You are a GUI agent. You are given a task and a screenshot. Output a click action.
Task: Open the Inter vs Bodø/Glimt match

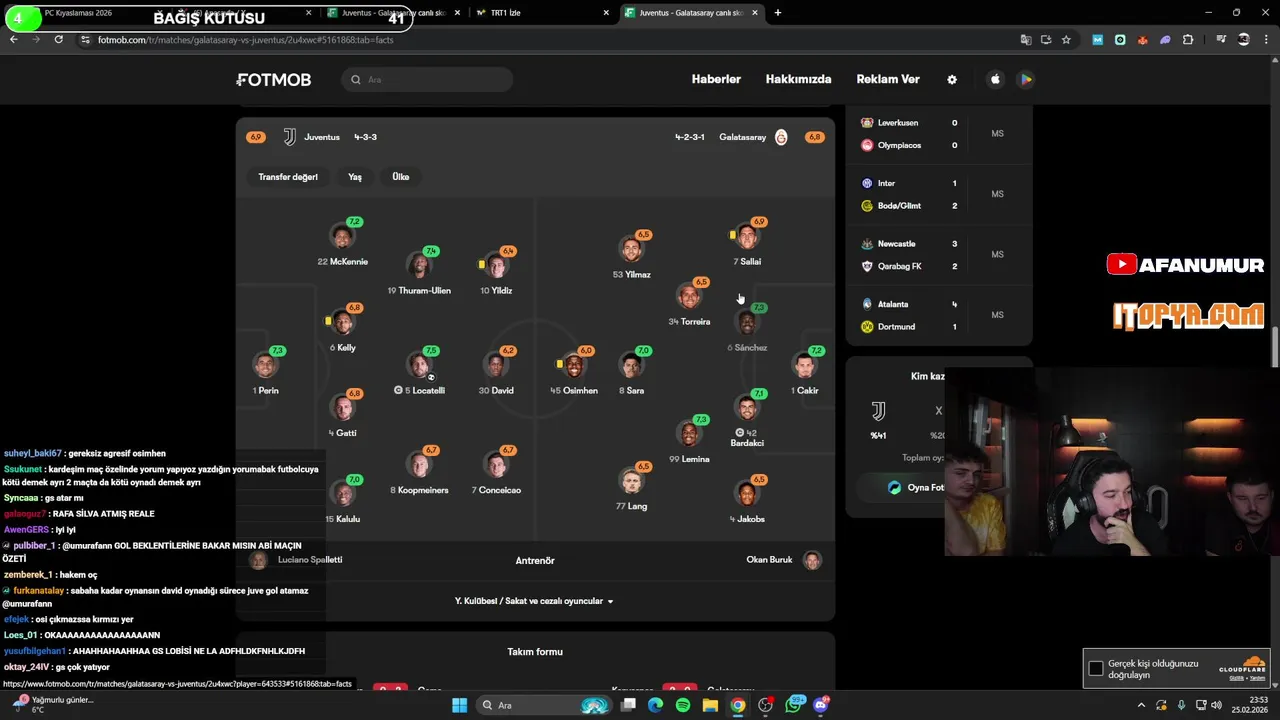click(x=938, y=195)
